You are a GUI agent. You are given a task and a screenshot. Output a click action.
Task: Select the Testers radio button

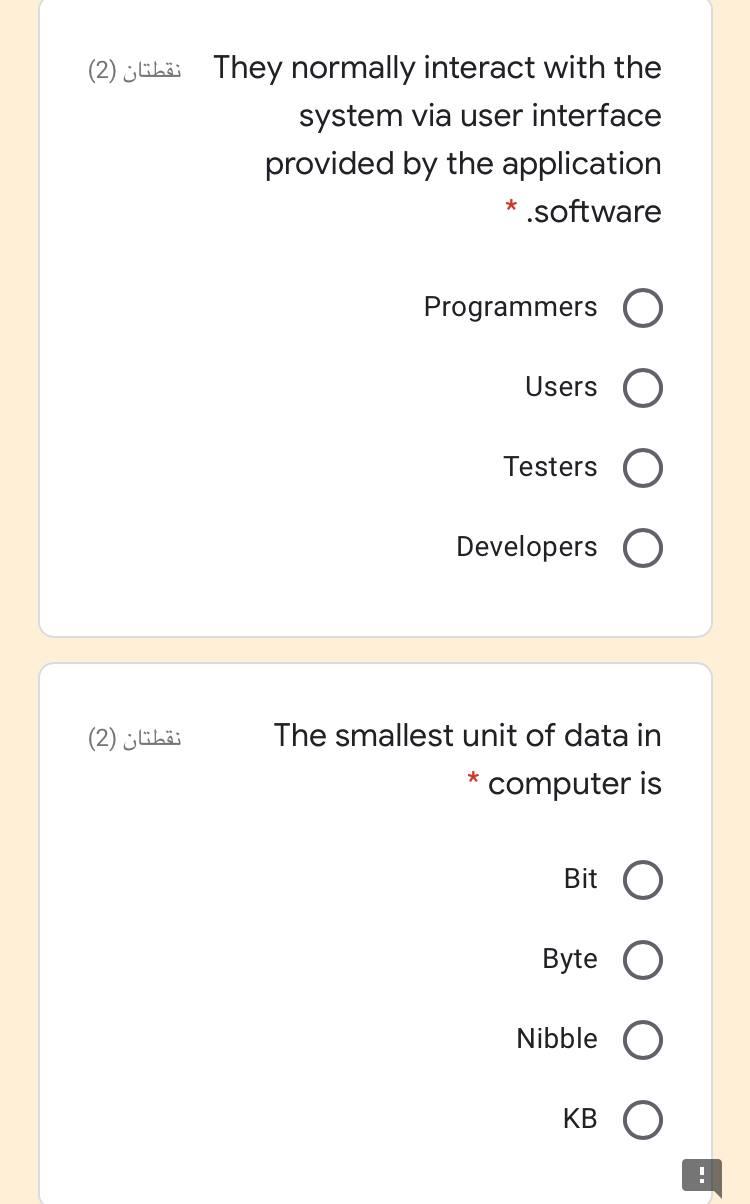(643, 468)
